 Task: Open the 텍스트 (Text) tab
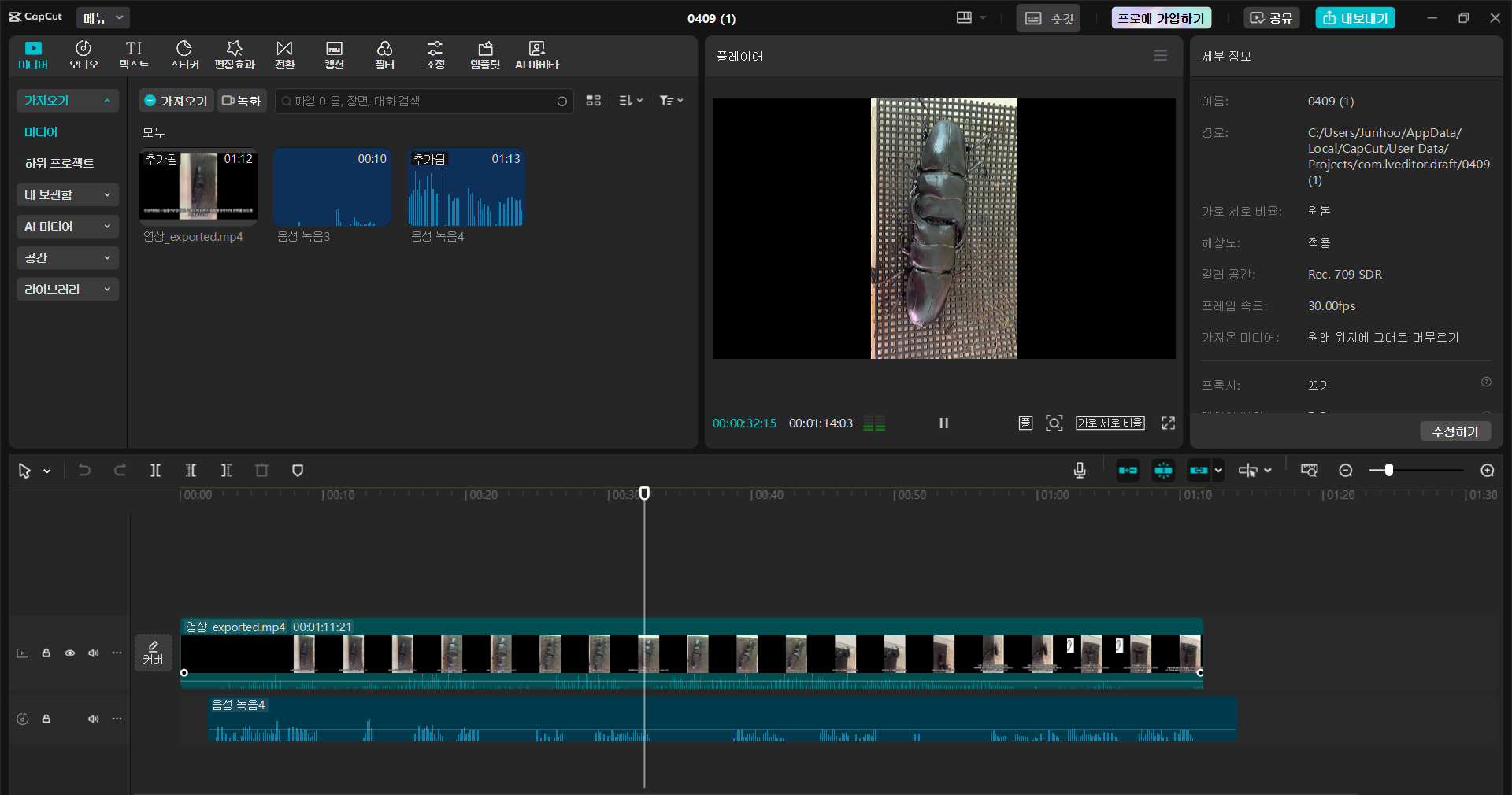click(134, 55)
